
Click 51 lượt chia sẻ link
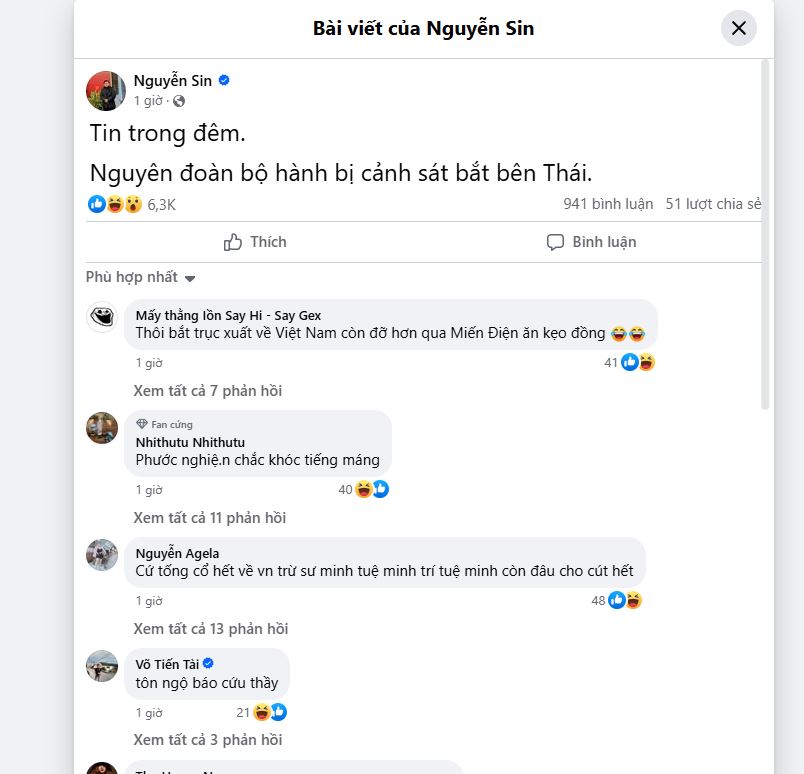coord(716,203)
